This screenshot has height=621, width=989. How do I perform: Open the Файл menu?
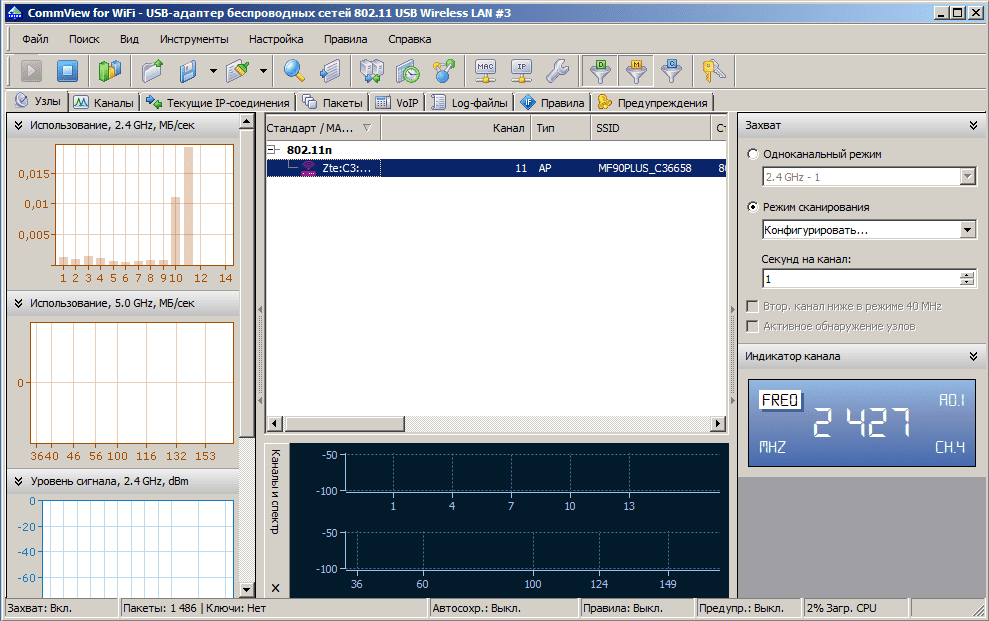tap(35, 39)
